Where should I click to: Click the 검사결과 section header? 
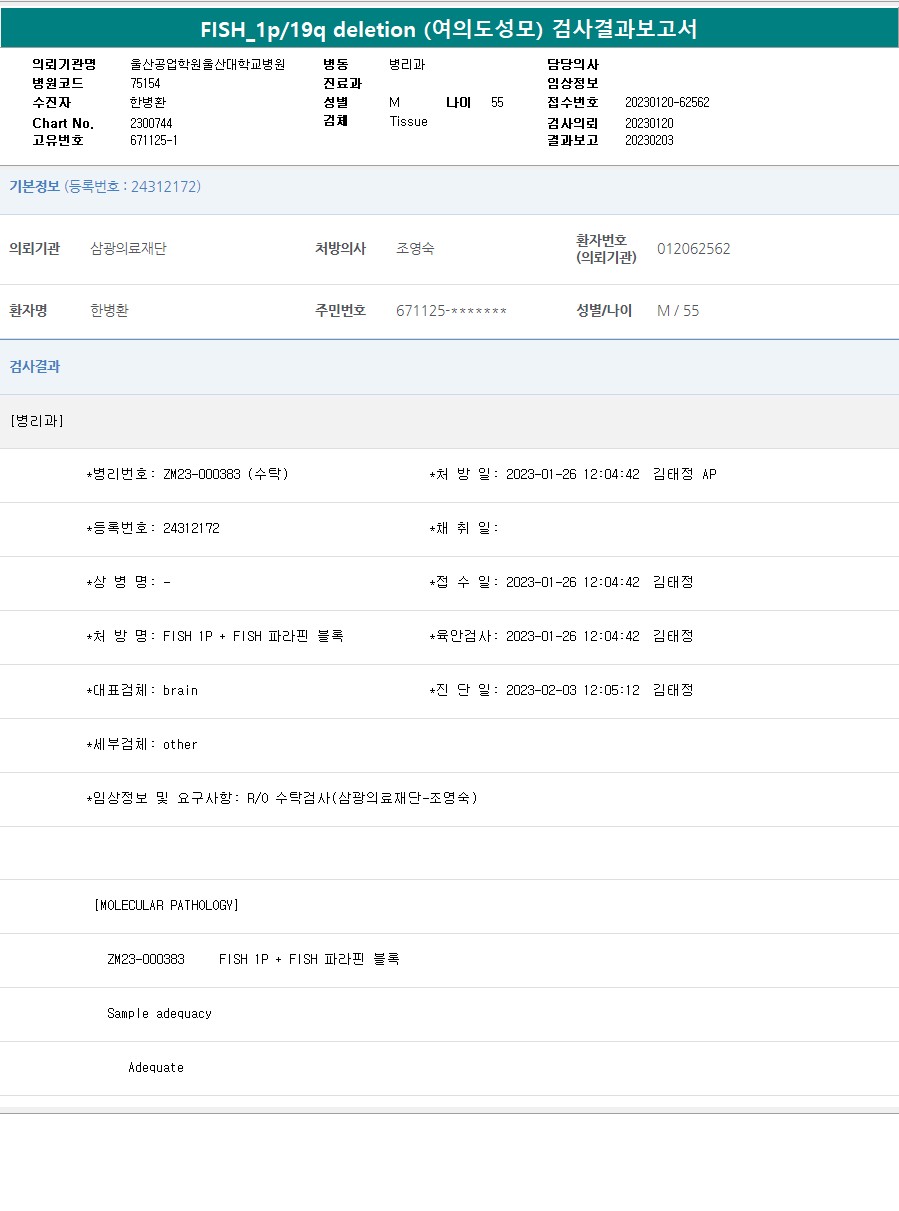35,367
